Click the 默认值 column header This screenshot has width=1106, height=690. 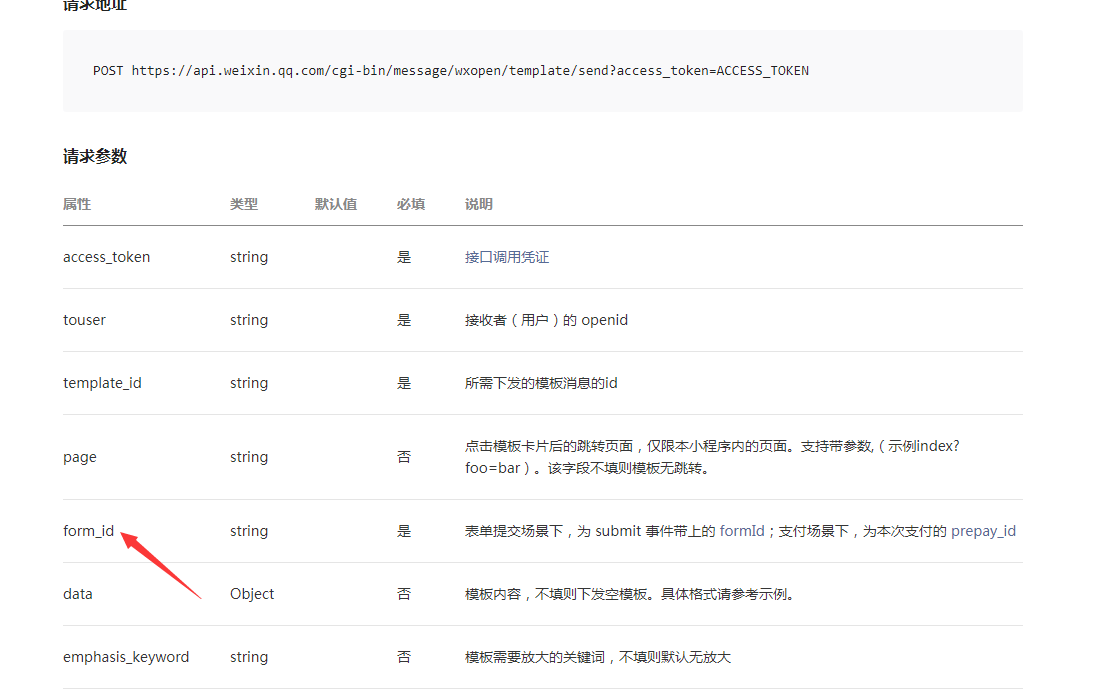[336, 205]
